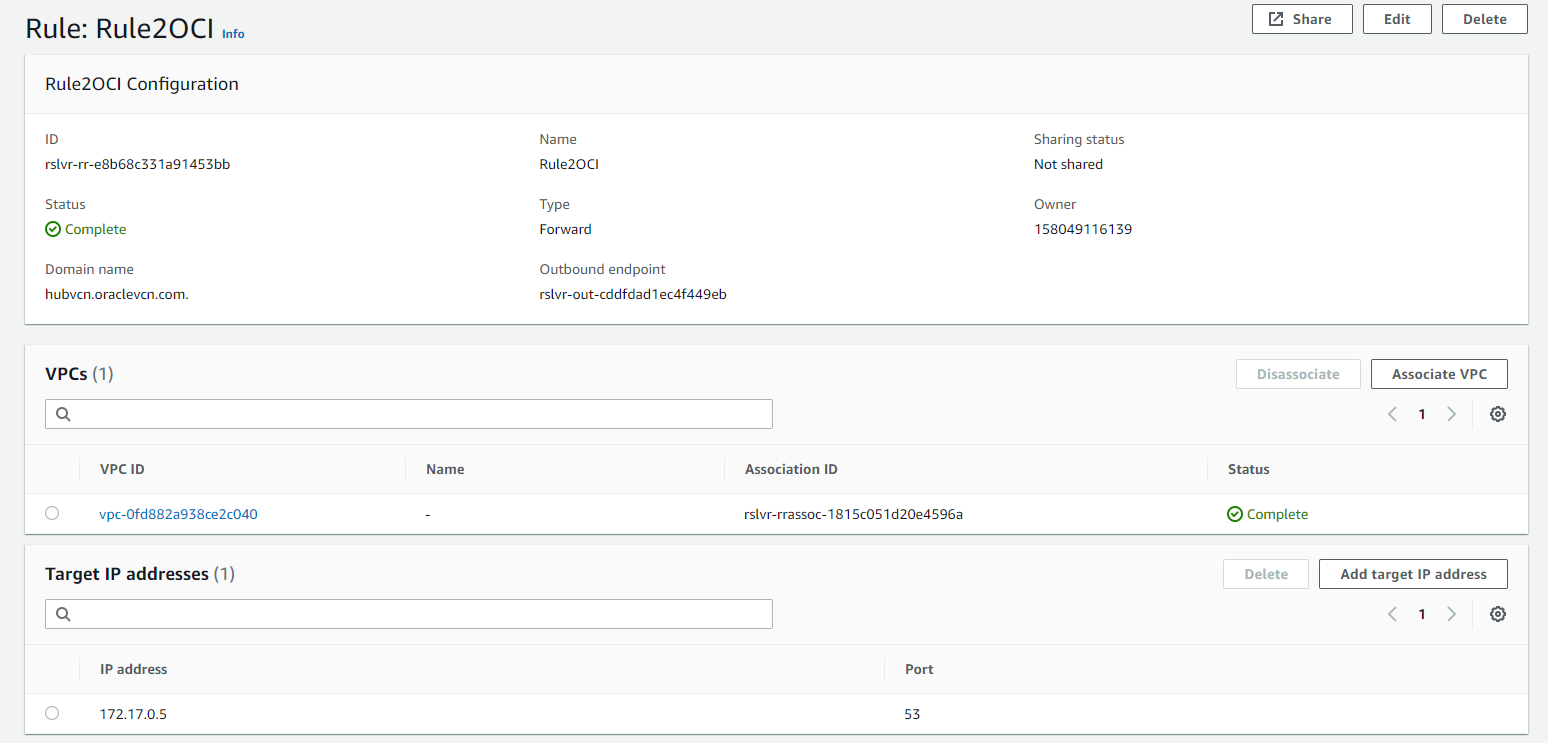The image size is (1548, 743).
Task: Click the Associate VPC button
Action: point(1438,374)
